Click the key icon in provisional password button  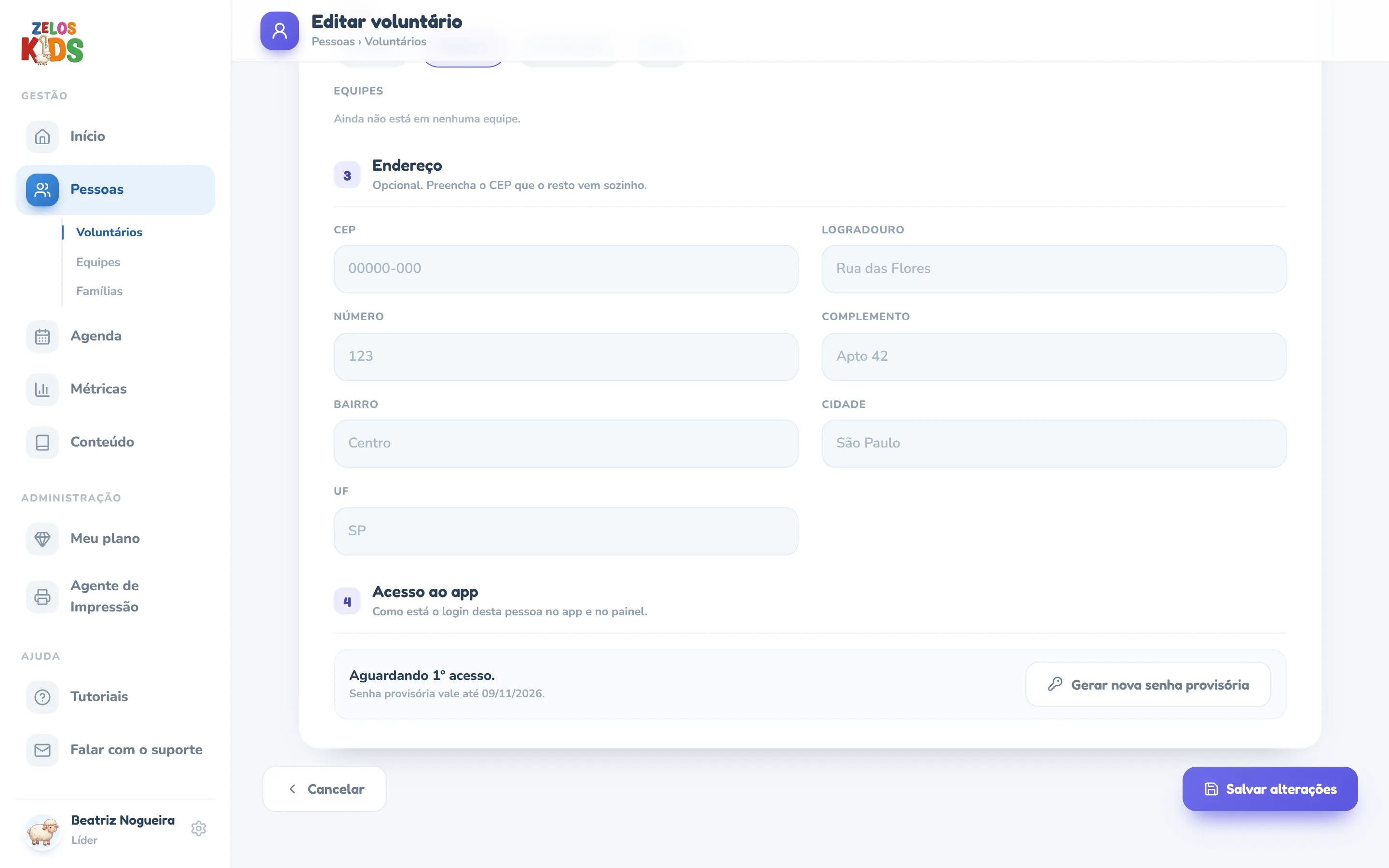point(1055,684)
